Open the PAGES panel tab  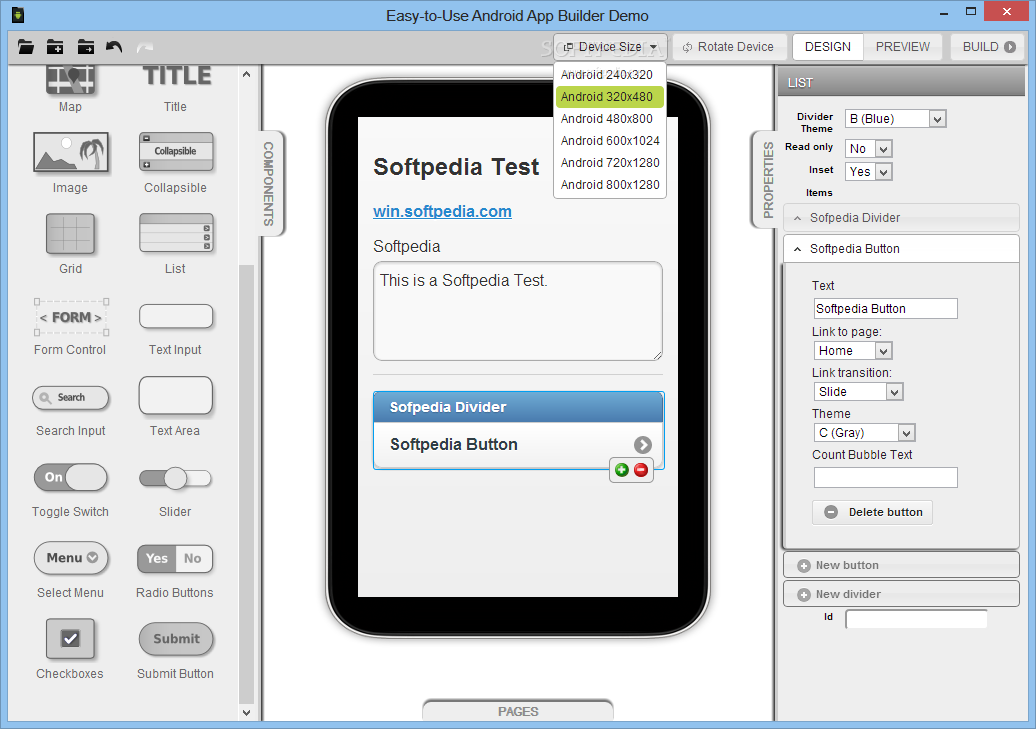518,711
